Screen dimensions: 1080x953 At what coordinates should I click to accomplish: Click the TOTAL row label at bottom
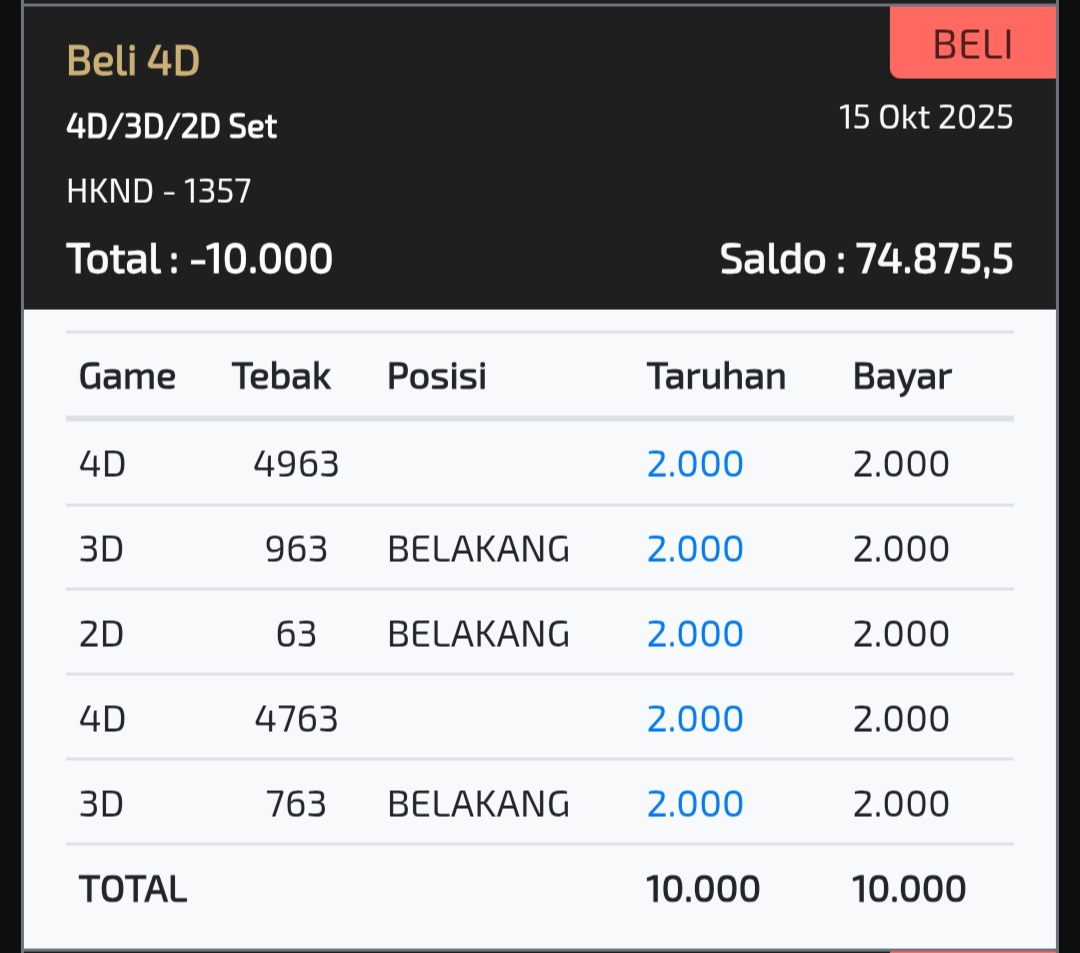click(x=133, y=889)
